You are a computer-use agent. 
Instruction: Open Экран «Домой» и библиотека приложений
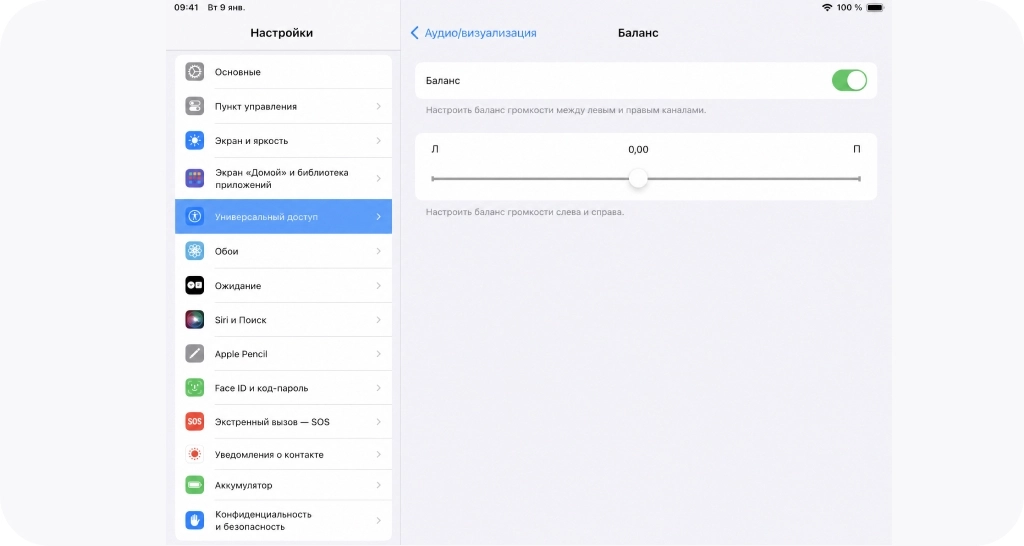[283, 178]
